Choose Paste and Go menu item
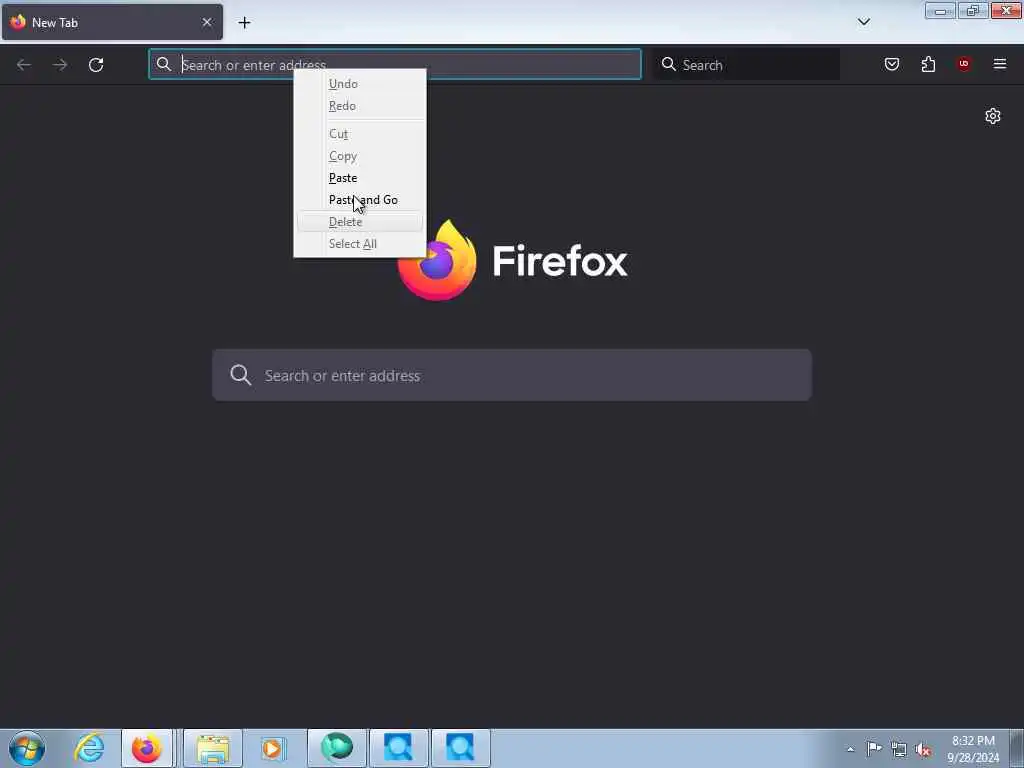 point(360,200)
